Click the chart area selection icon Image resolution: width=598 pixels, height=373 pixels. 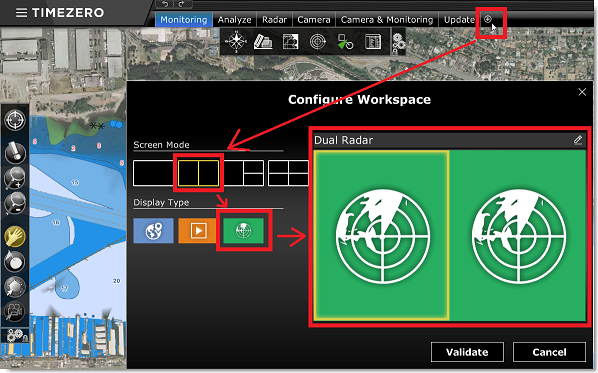click(x=290, y=42)
